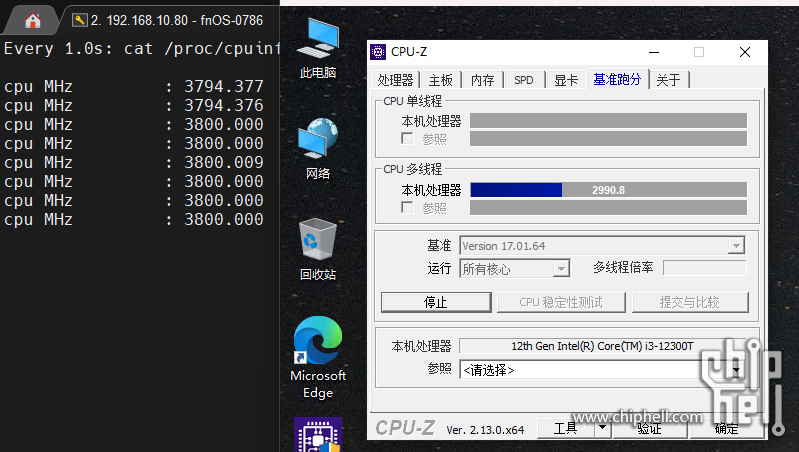Screen dimensions: 799x452
Task: Click the 提交与比较 button
Action: (x=690, y=302)
